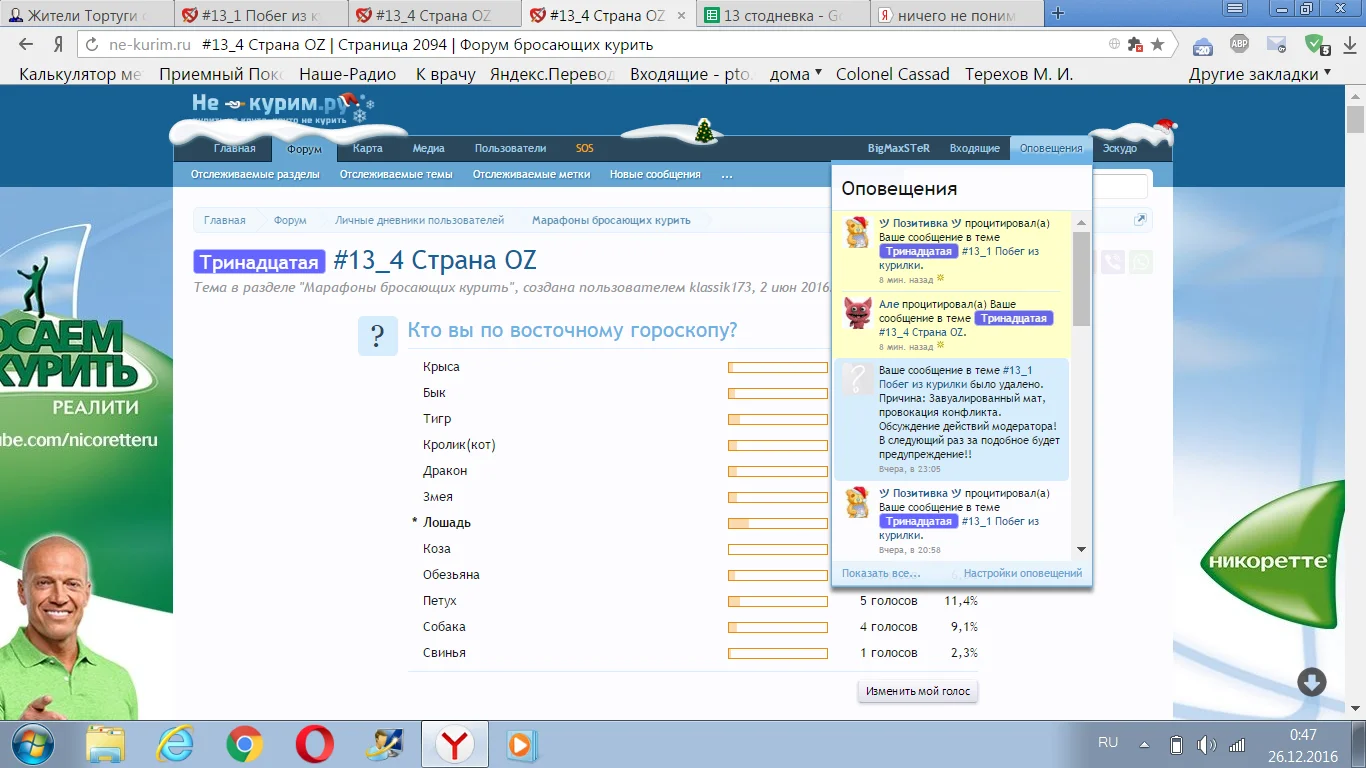Screen dimensions: 1366x768
Task: Open the Калькулятор bookmark
Action: click(81, 74)
